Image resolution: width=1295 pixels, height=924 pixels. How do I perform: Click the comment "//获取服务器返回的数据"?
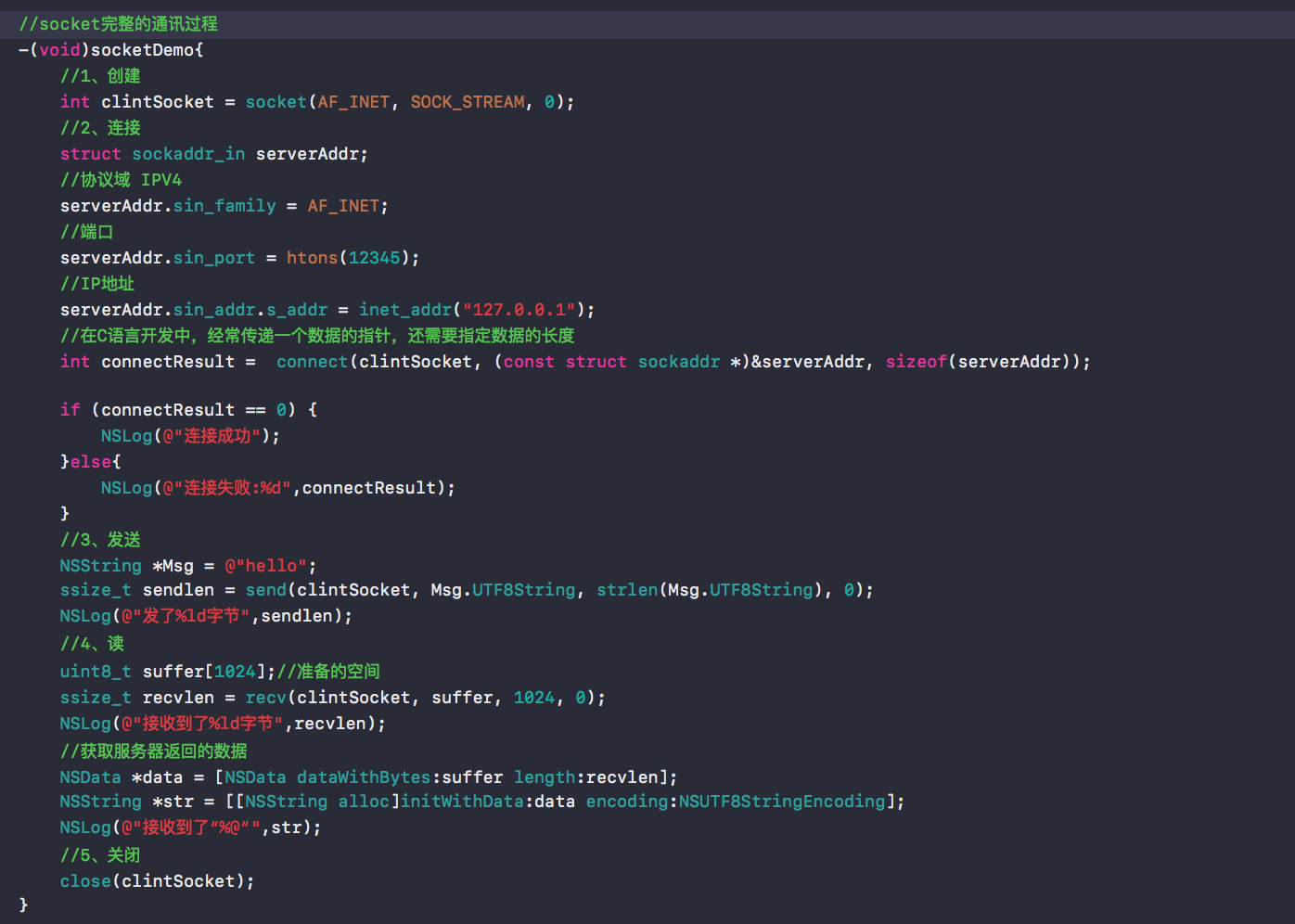(154, 751)
